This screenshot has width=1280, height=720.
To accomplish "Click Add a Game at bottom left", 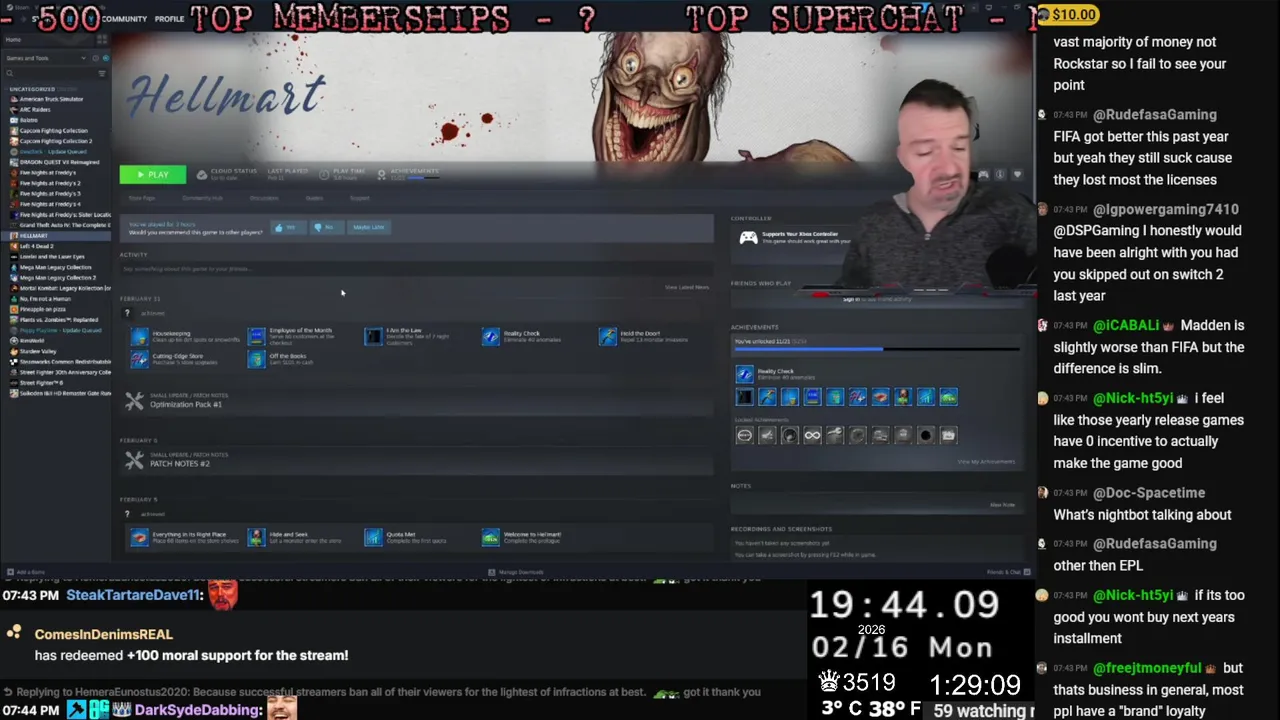I will (26, 572).
